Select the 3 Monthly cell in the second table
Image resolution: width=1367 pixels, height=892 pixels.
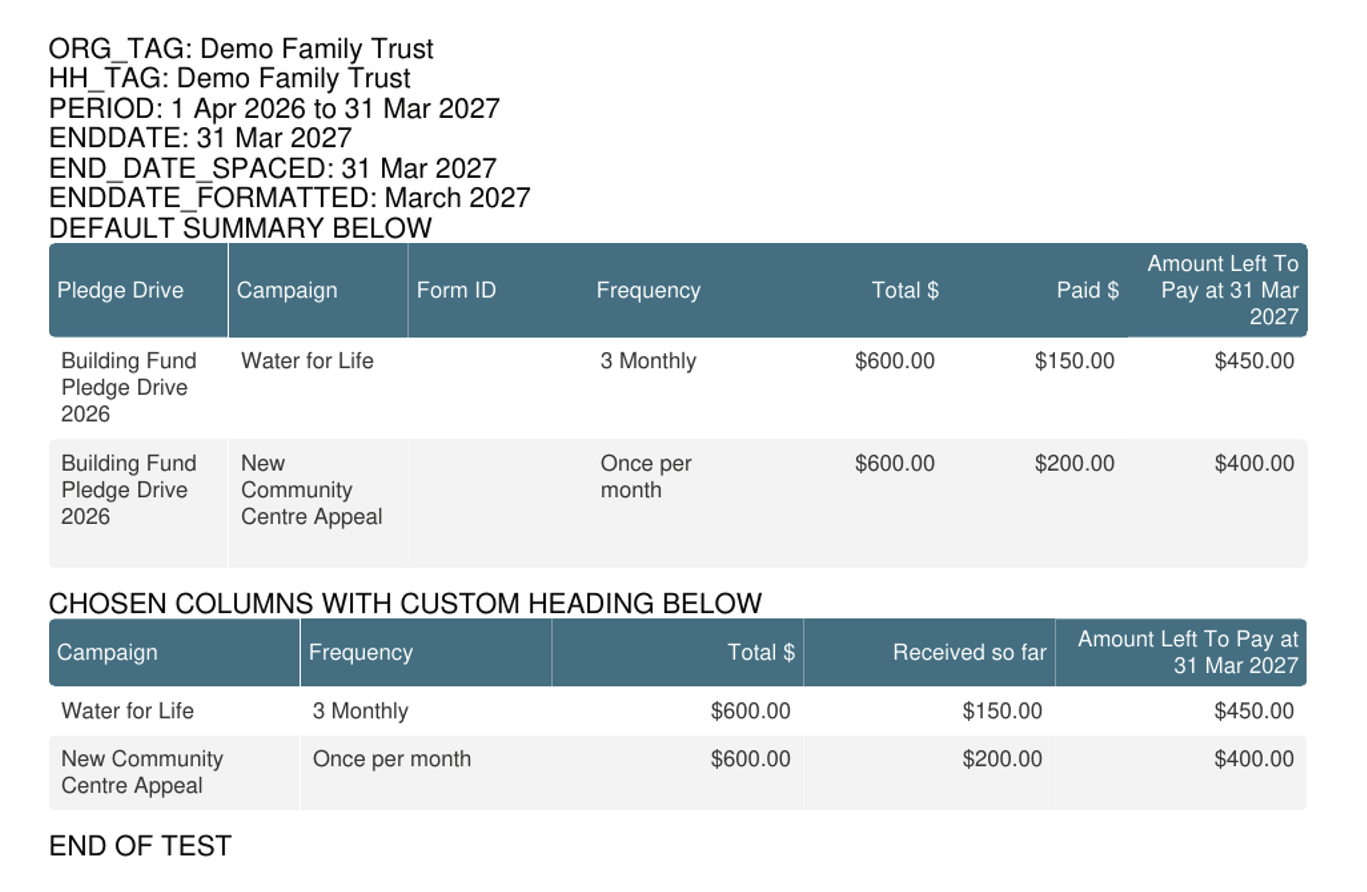(361, 711)
